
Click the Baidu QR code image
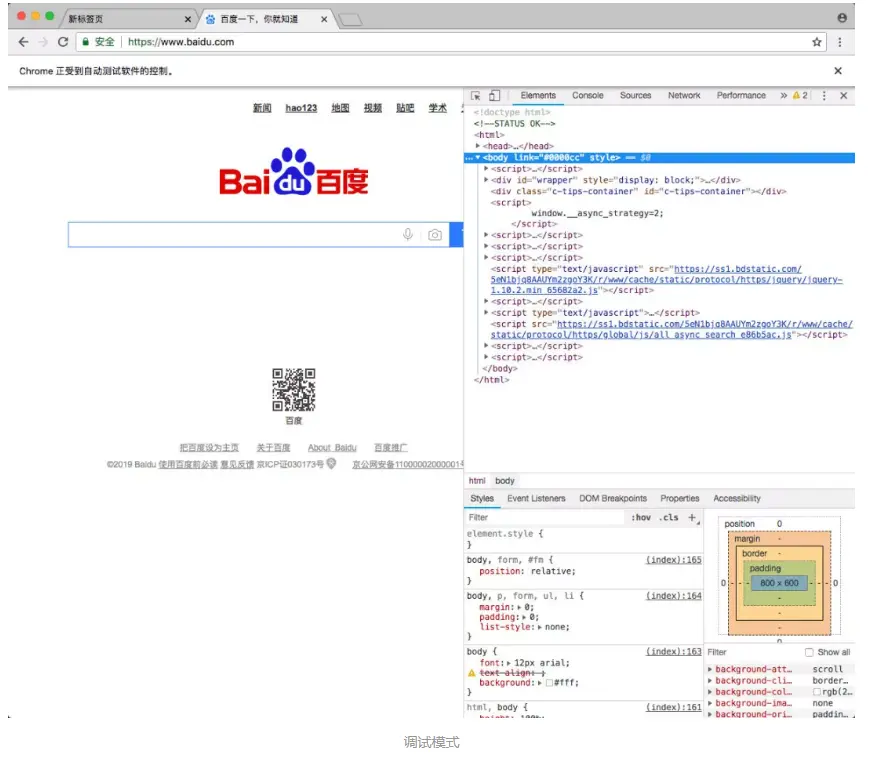click(x=294, y=390)
